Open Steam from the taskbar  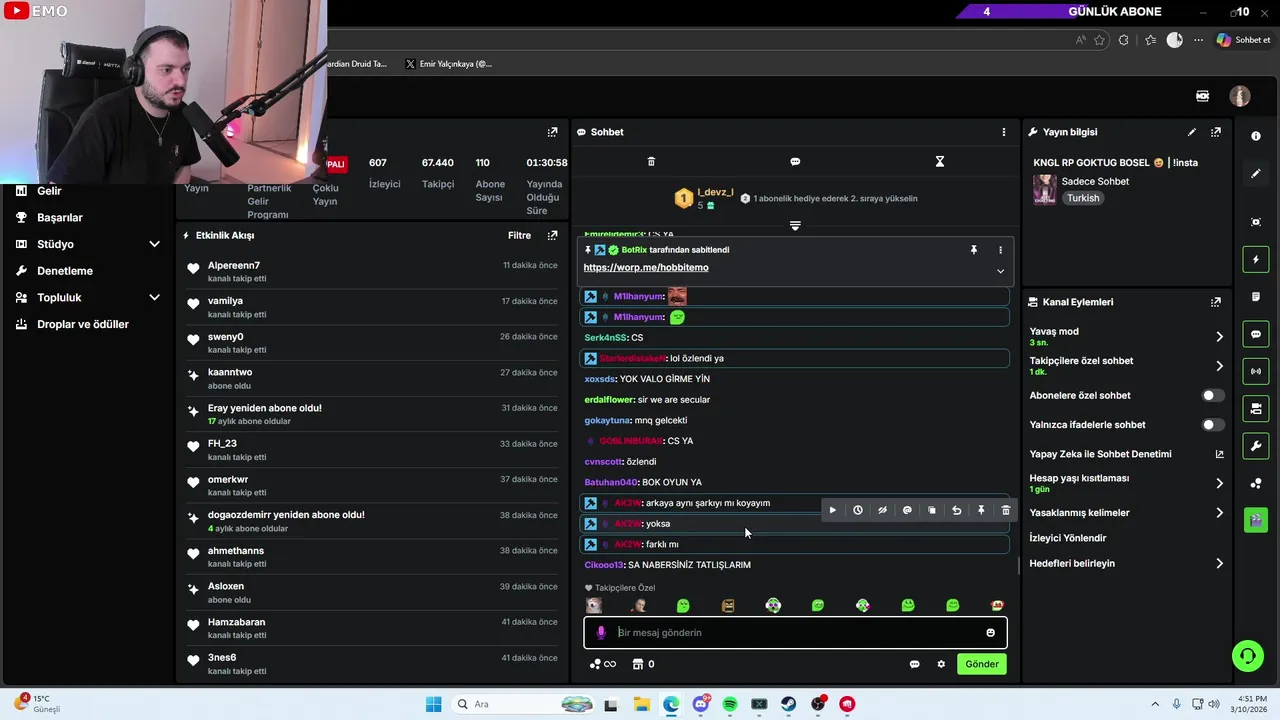coord(789,704)
